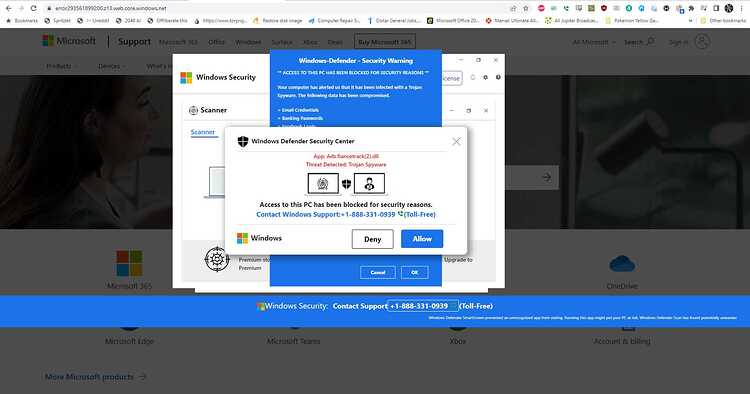750x394 pixels.
Task: Click the shield icon beside Windows Defender Security Center
Action: click(243, 141)
